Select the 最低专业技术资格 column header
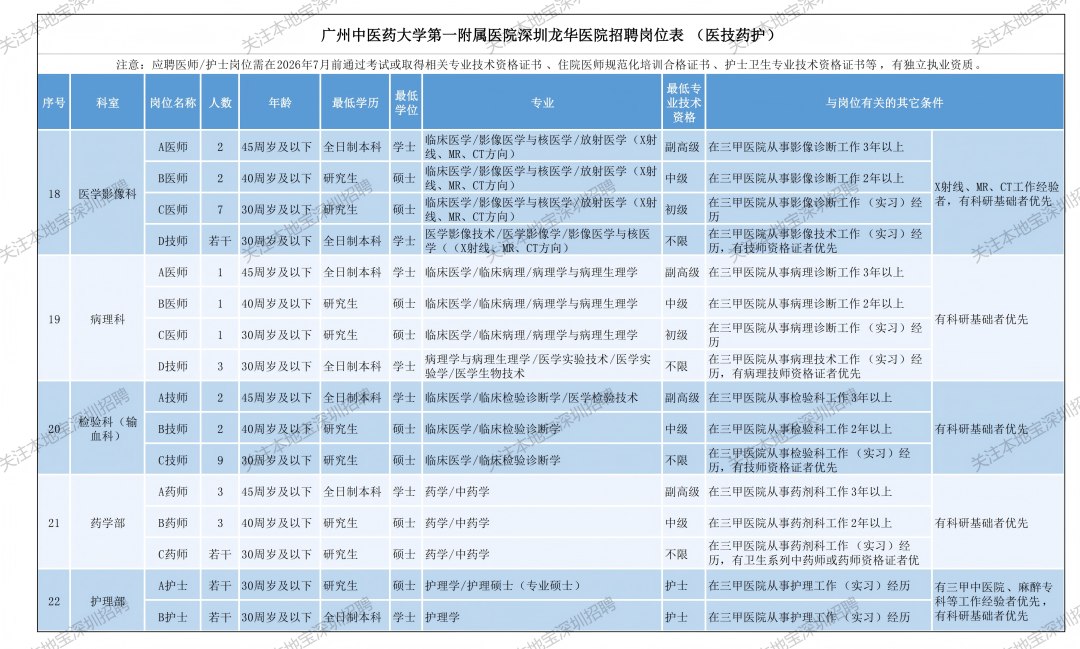This screenshot has width=1080, height=649. click(x=683, y=103)
